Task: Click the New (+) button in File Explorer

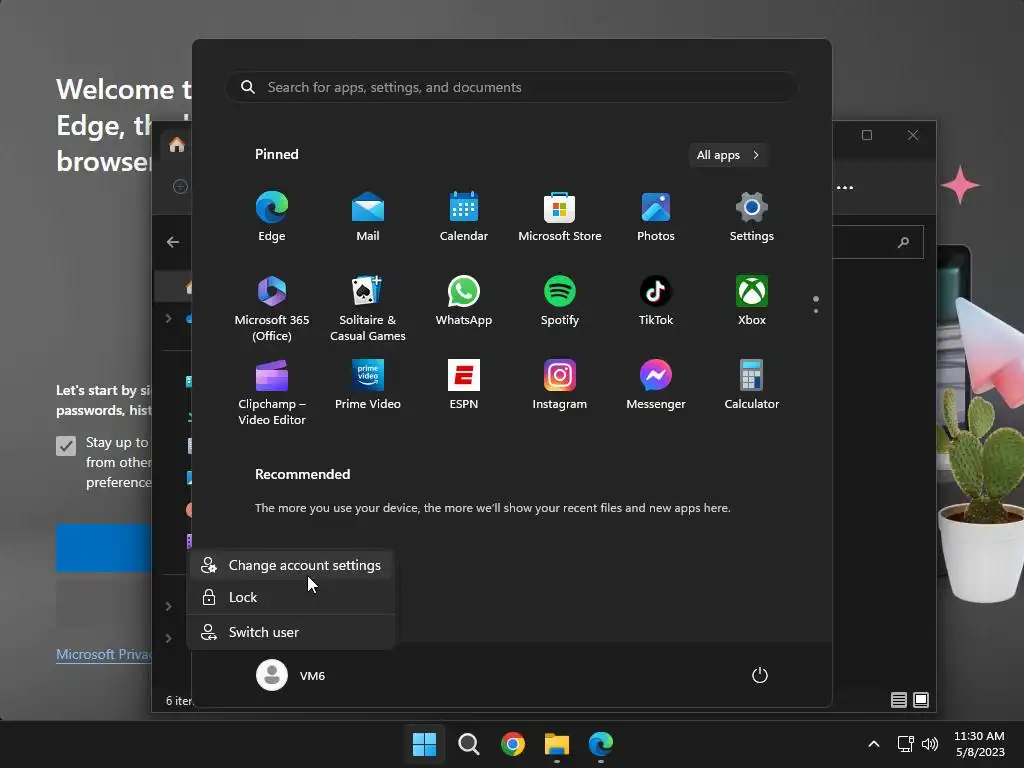Action: coord(180,187)
